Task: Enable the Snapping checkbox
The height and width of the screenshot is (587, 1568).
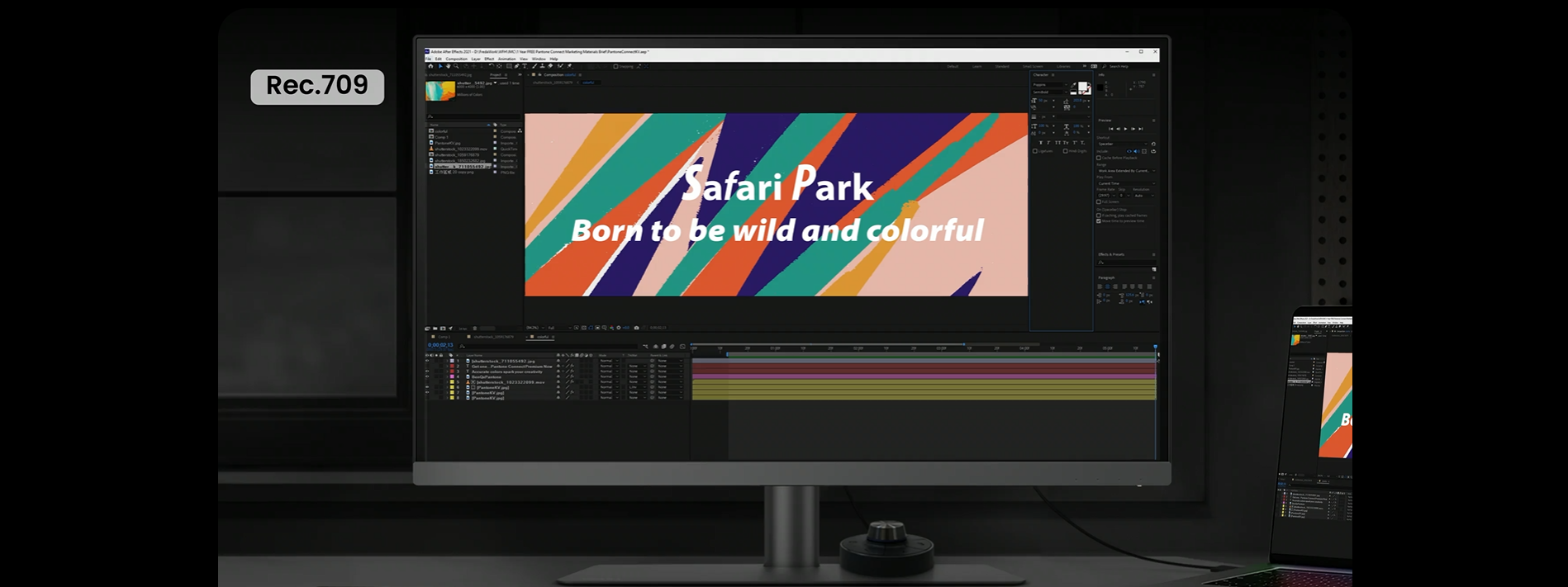Action: tap(615, 66)
